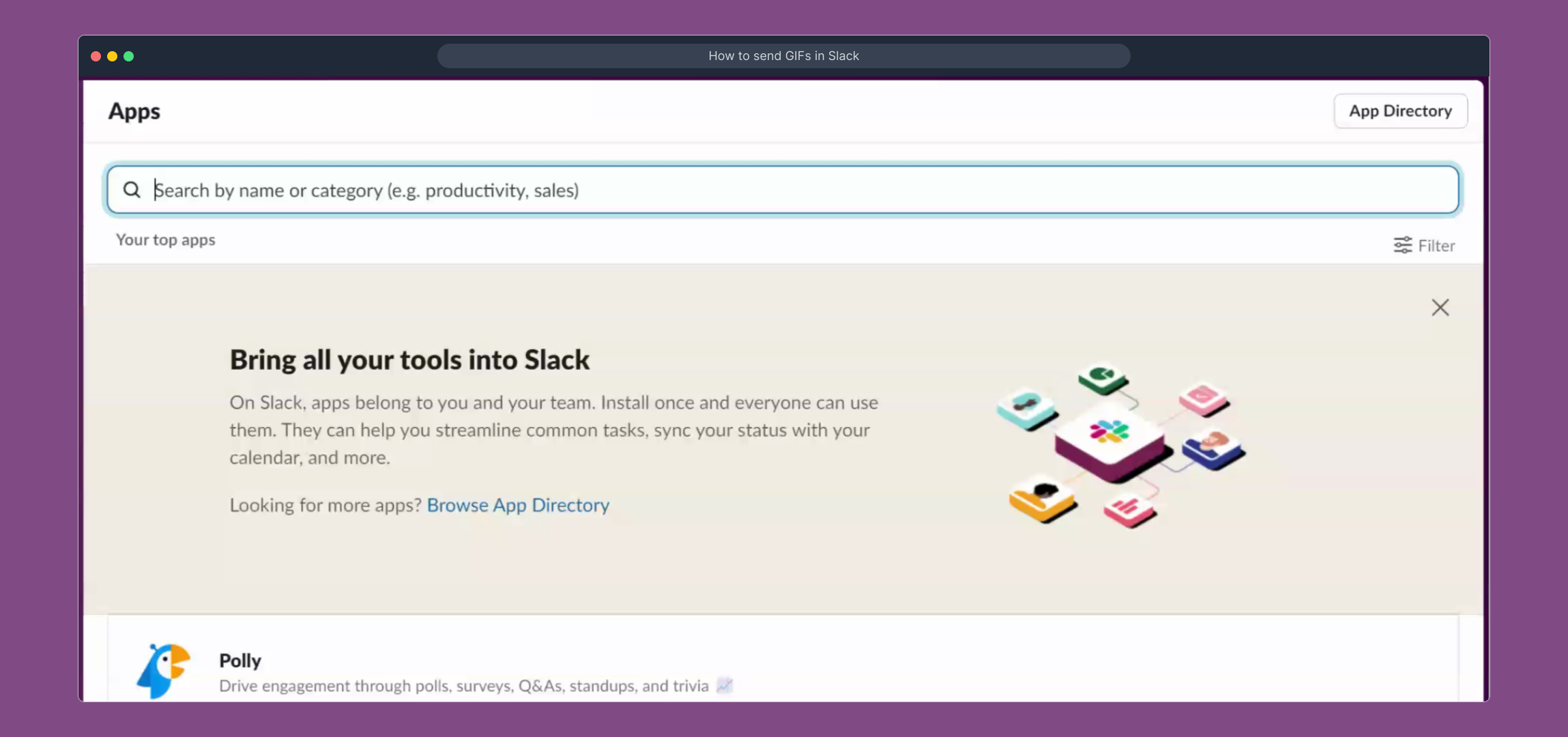
Task: Dismiss the banner with the X icon
Action: 1440,307
